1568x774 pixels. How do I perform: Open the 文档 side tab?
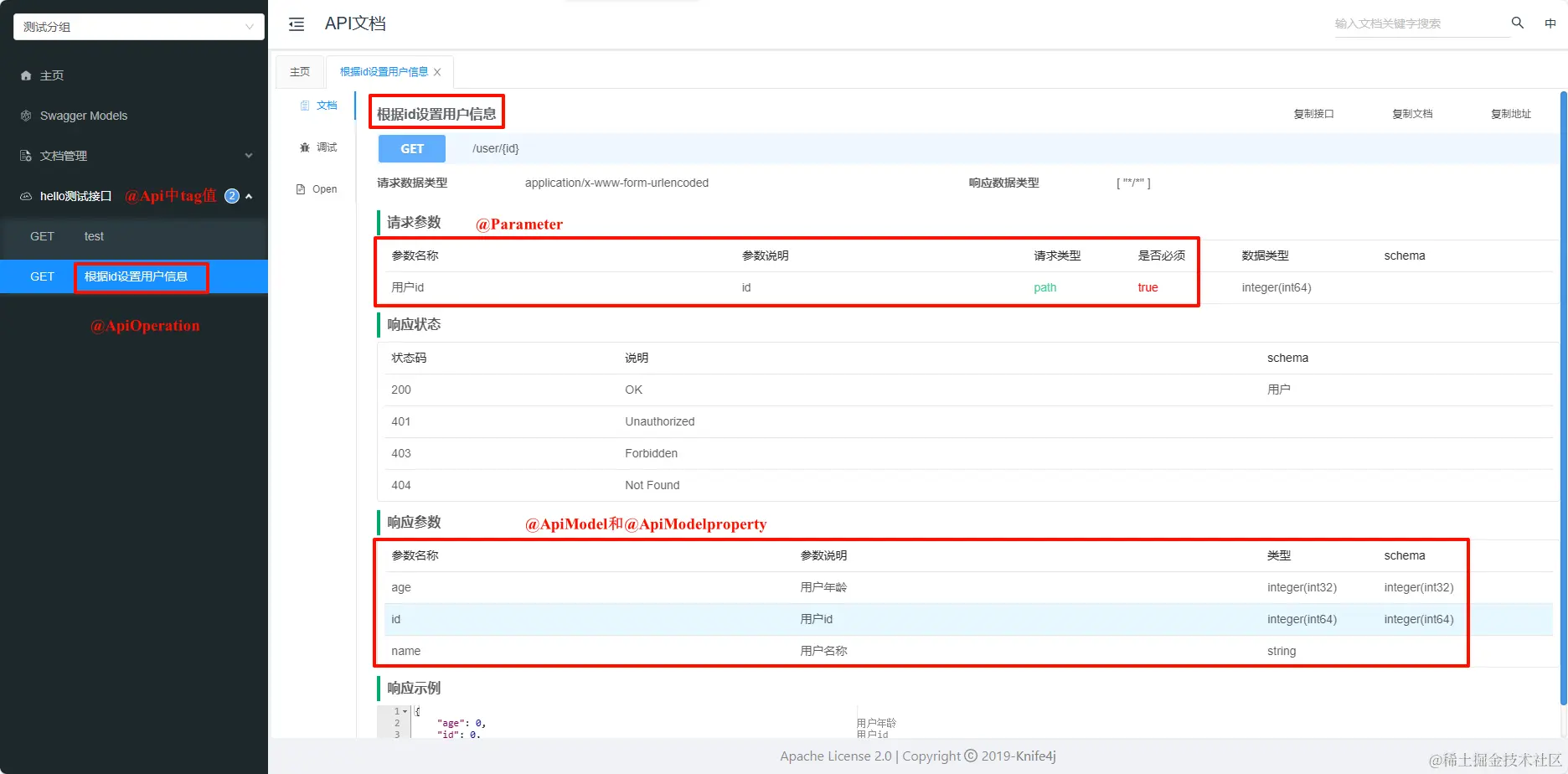pyautogui.click(x=318, y=106)
